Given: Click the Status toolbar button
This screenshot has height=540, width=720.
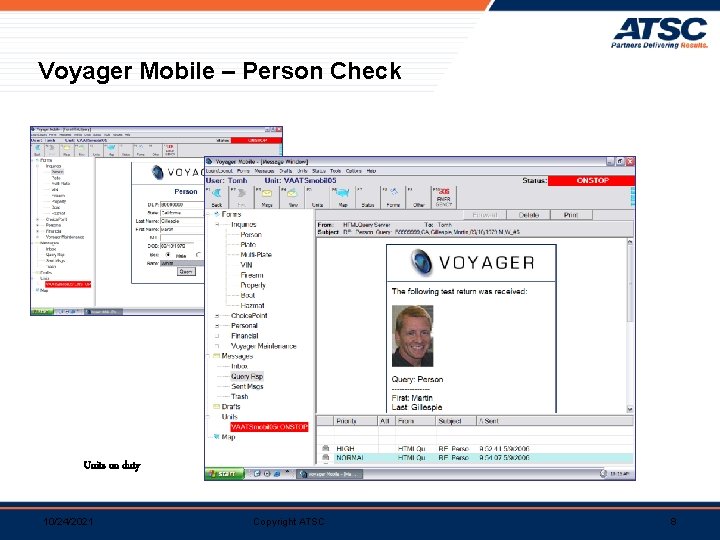Looking at the screenshot, I should [x=368, y=197].
